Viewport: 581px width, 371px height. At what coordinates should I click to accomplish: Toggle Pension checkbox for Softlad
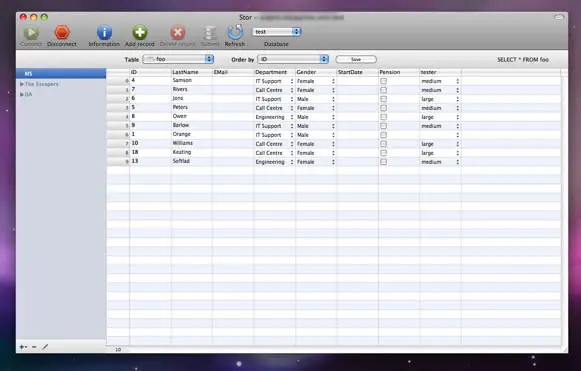point(384,162)
